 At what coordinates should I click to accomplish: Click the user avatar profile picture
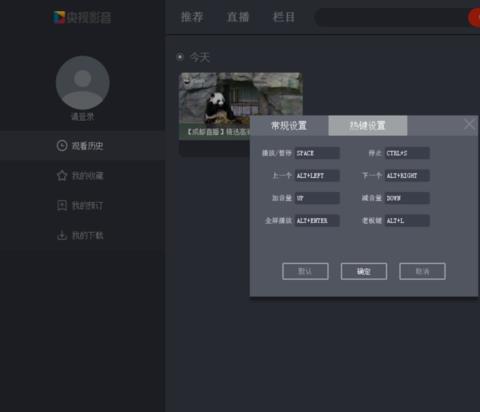pyautogui.click(x=82, y=83)
